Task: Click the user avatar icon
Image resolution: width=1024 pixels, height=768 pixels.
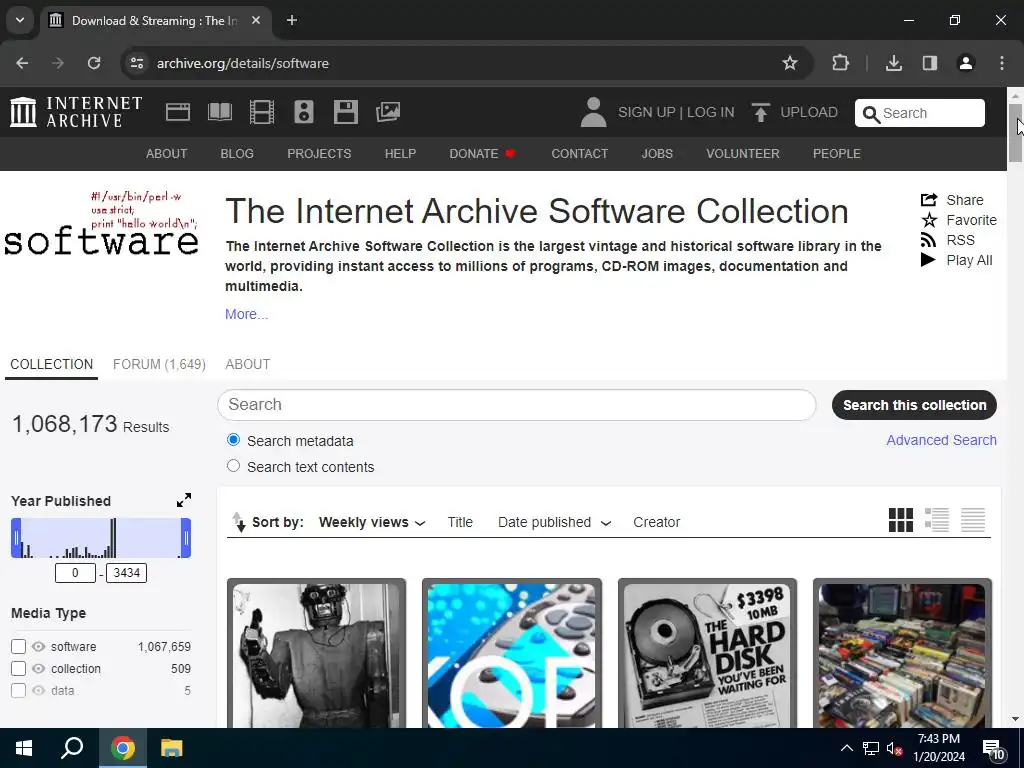Action: (x=593, y=112)
